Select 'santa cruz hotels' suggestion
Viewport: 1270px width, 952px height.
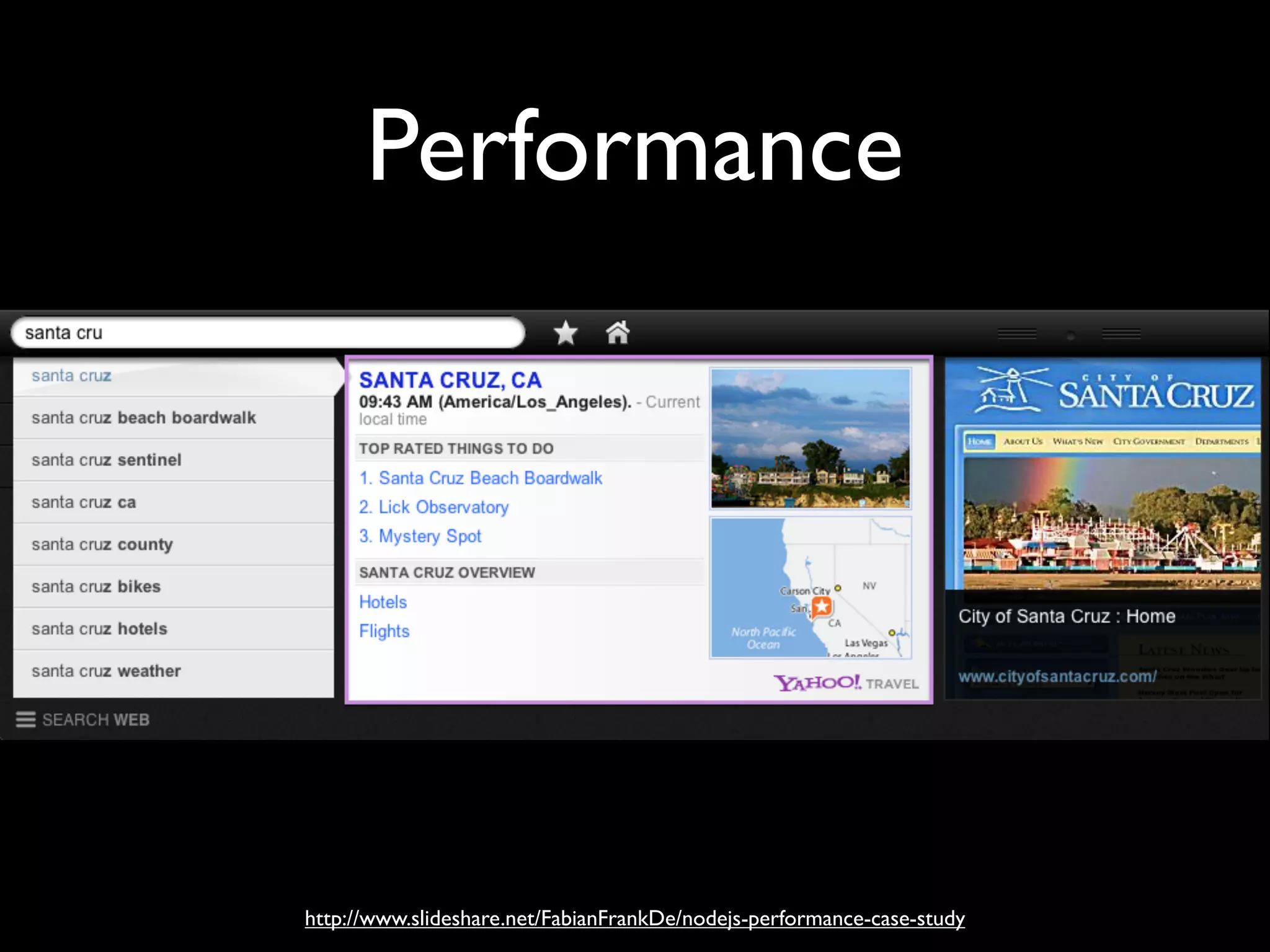[174, 628]
